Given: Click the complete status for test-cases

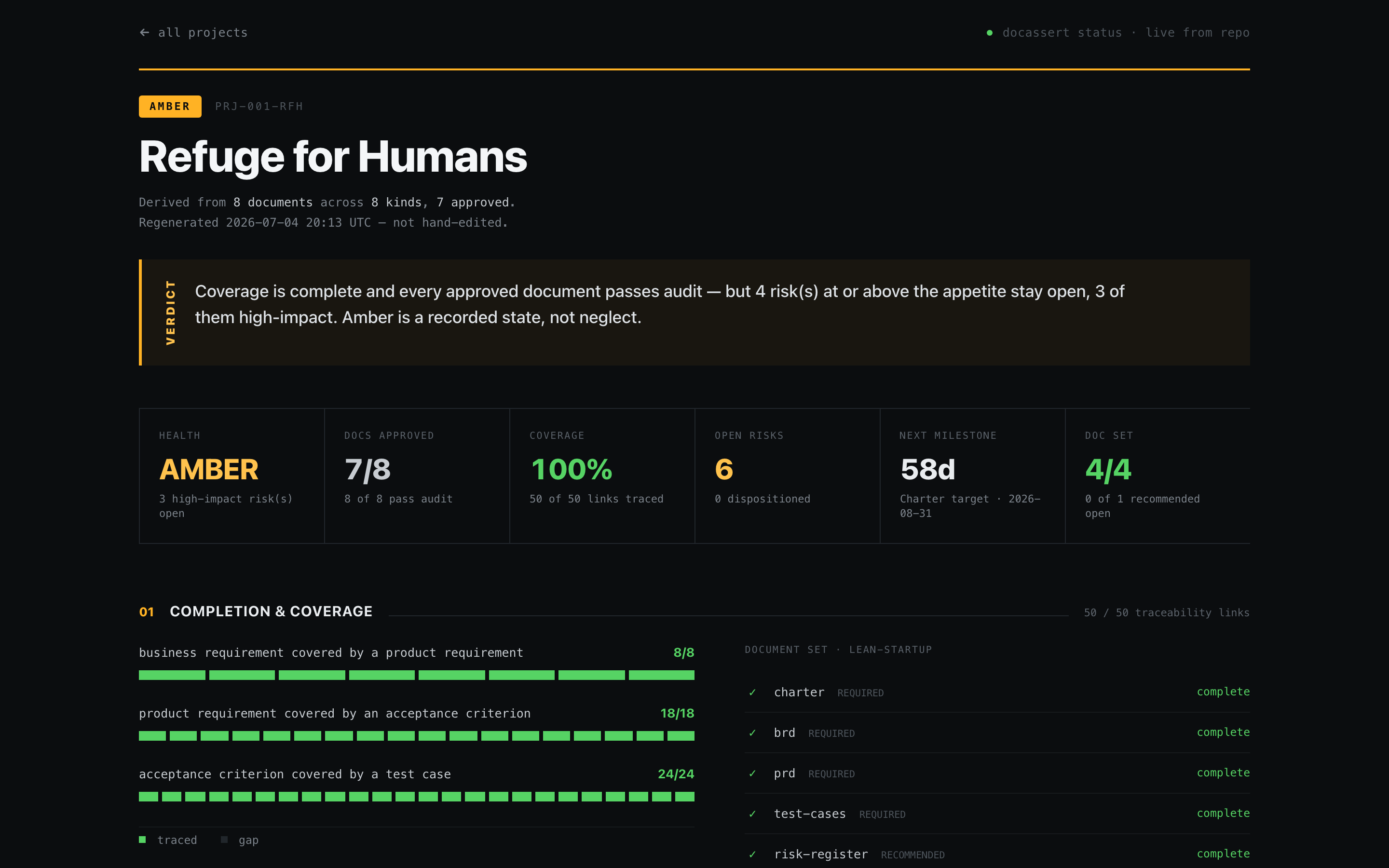Looking at the screenshot, I should tap(1223, 814).
